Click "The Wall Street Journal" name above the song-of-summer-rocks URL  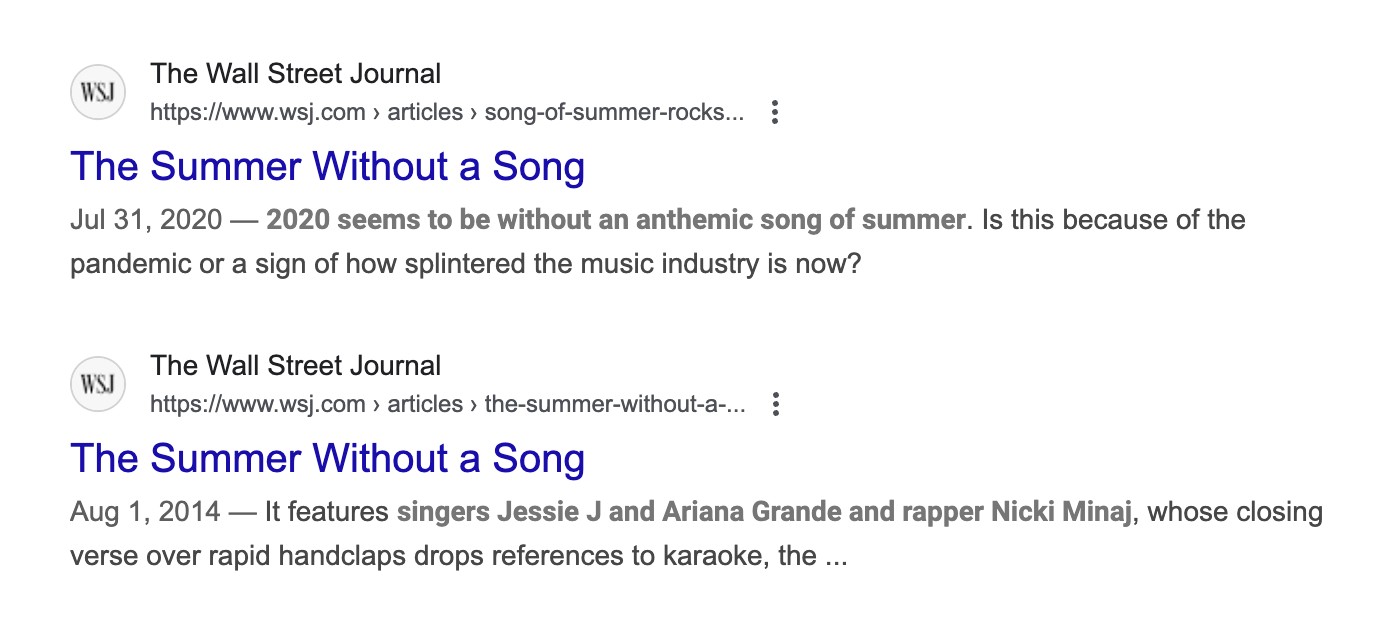[295, 74]
